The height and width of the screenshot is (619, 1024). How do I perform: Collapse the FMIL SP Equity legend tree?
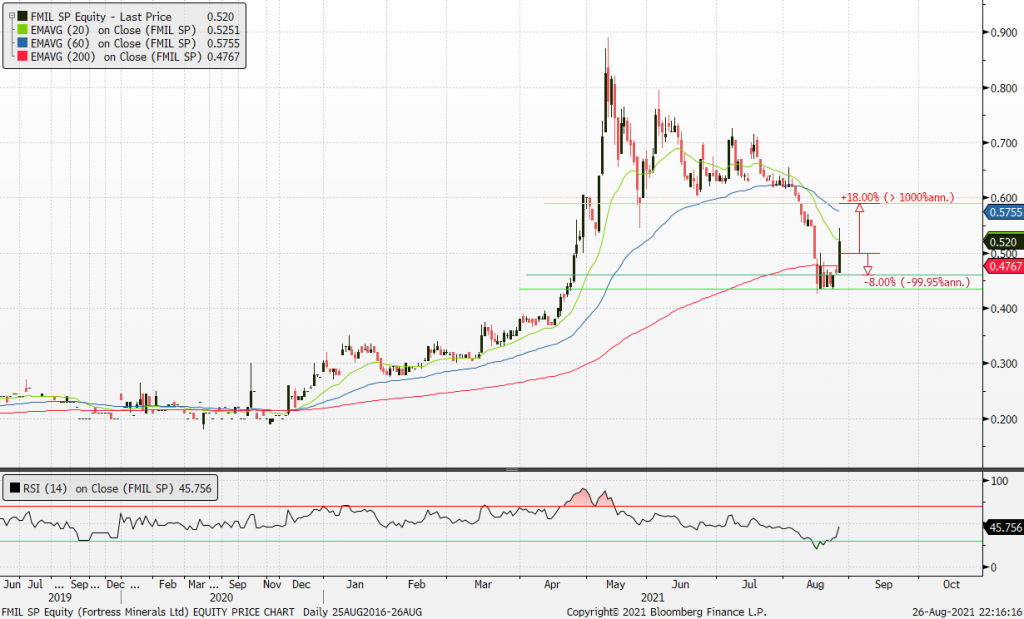(x=11, y=16)
